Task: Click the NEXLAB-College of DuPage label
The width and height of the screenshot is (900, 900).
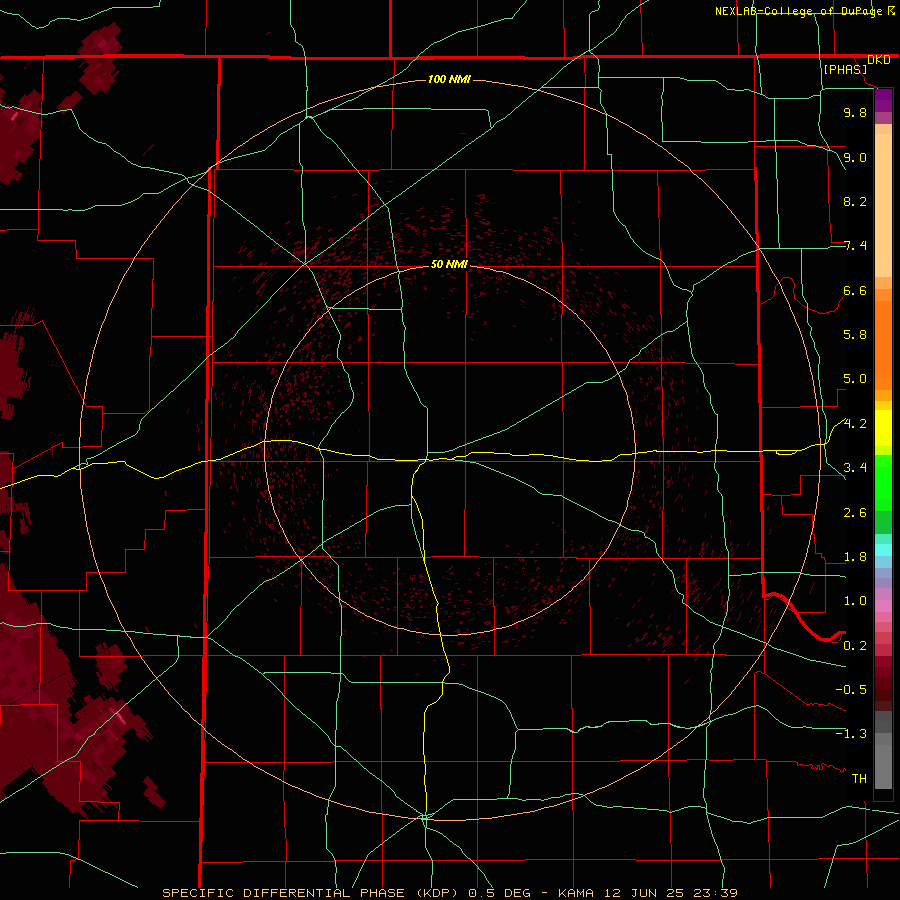Action: 798,11
